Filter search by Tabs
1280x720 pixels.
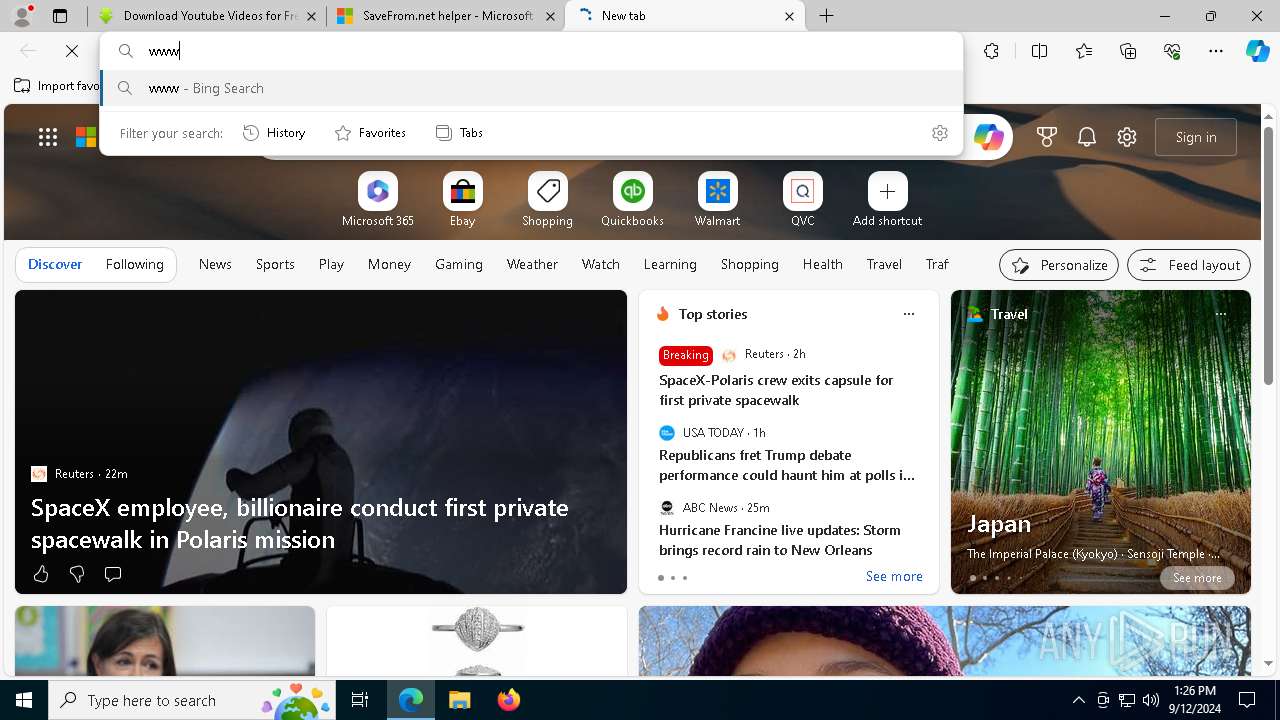[460, 133]
